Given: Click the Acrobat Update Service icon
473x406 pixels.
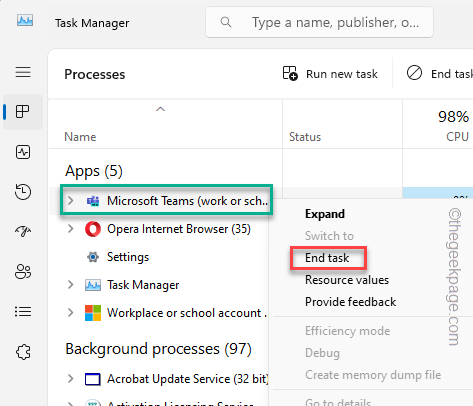Looking at the screenshot, I should [93, 379].
